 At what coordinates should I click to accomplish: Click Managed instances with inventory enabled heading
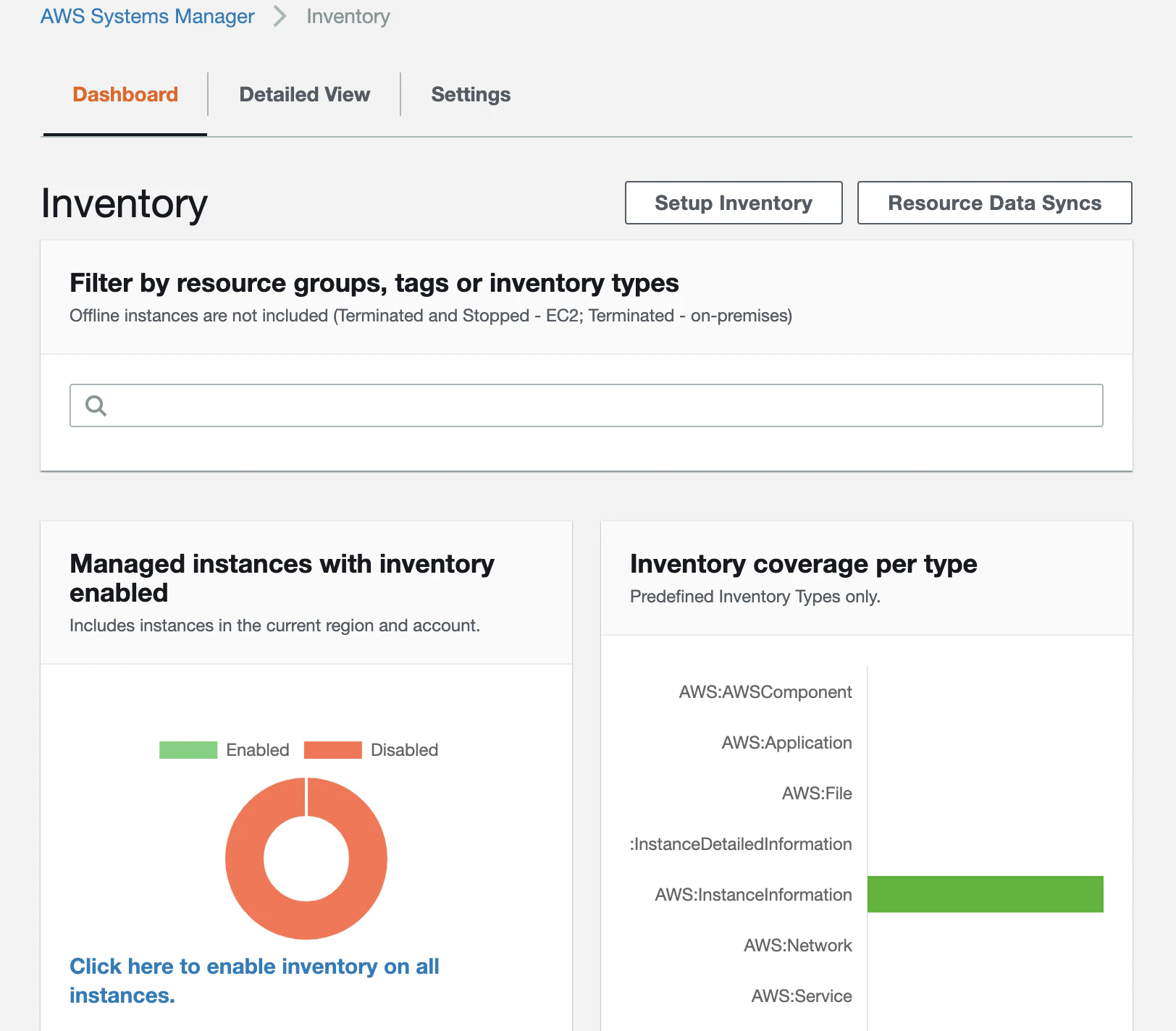click(x=282, y=578)
